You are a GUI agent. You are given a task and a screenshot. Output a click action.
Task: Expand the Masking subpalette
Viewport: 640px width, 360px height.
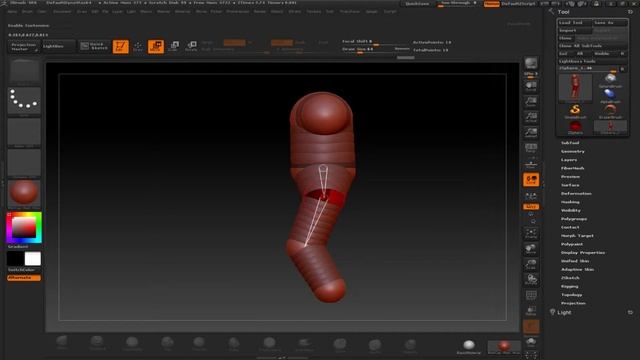tap(570, 202)
